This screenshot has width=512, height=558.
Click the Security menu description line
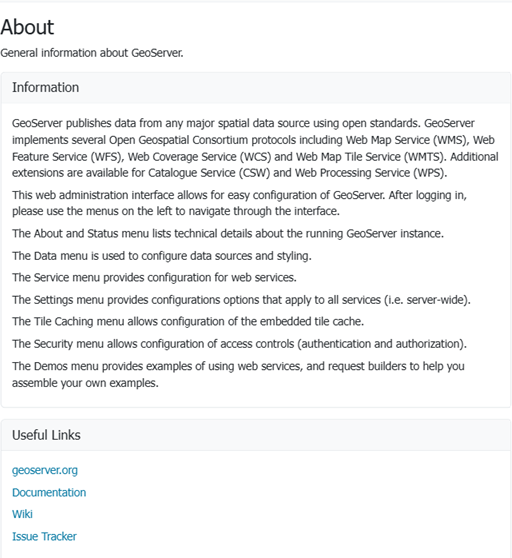[239, 344]
